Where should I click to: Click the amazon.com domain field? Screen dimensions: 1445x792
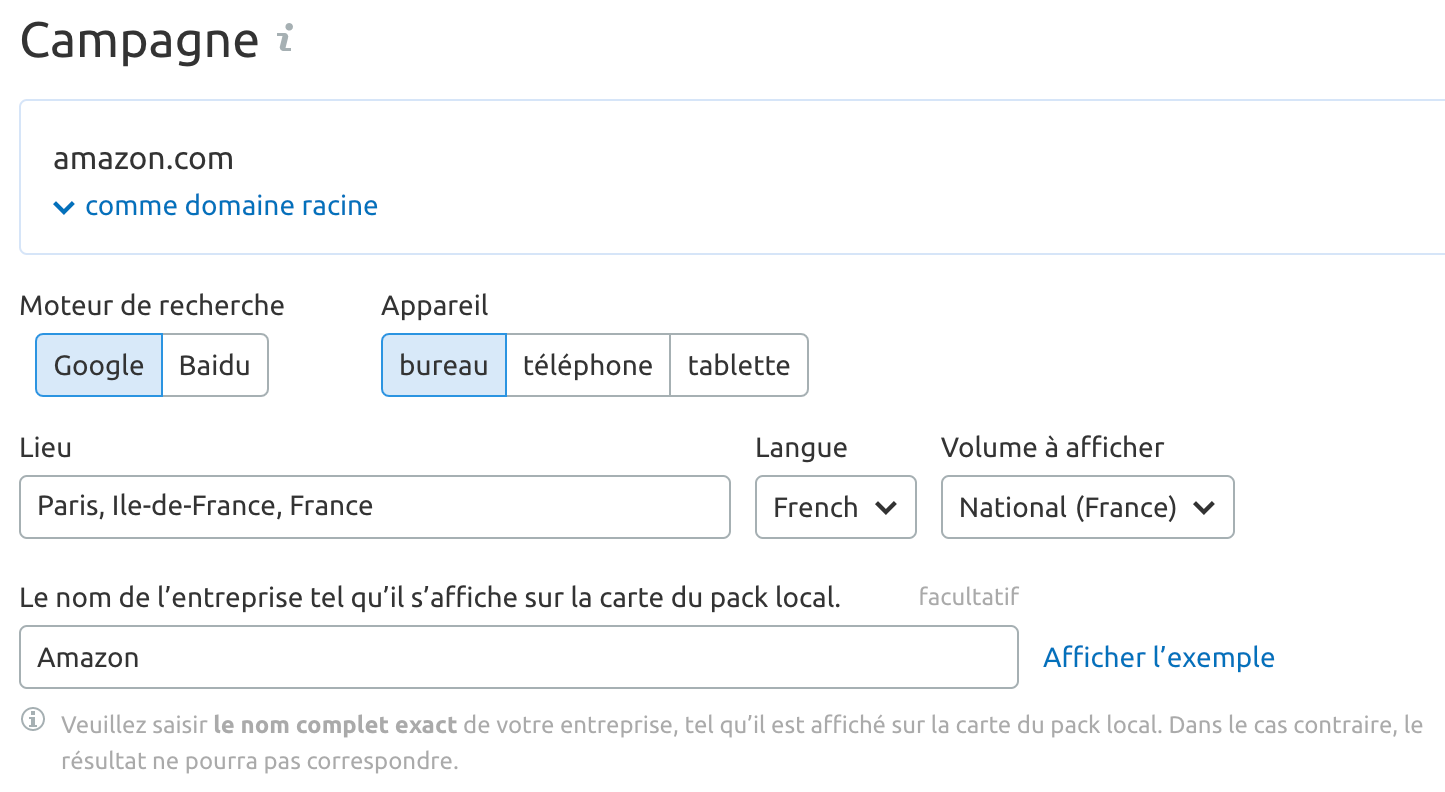tap(143, 158)
